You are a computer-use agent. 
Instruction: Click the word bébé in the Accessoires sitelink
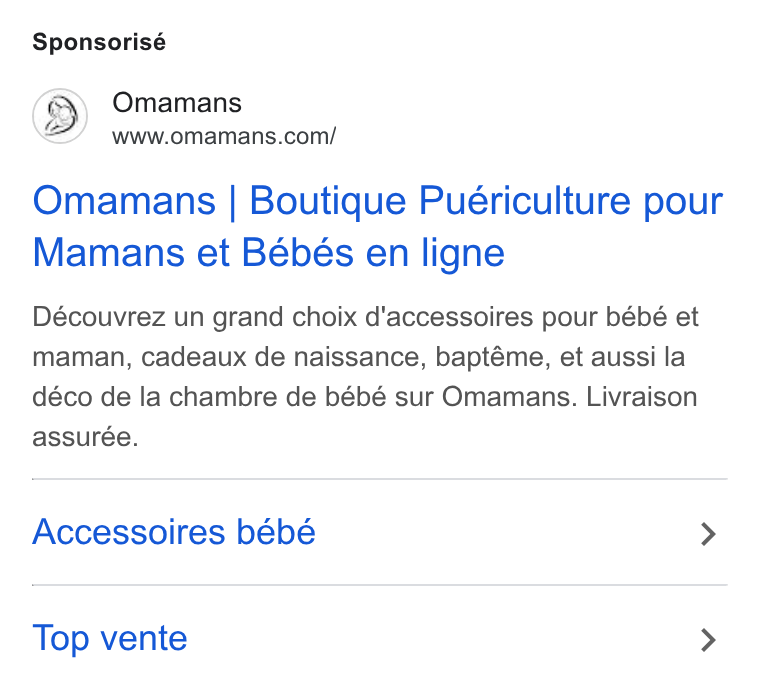click(276, 532)
